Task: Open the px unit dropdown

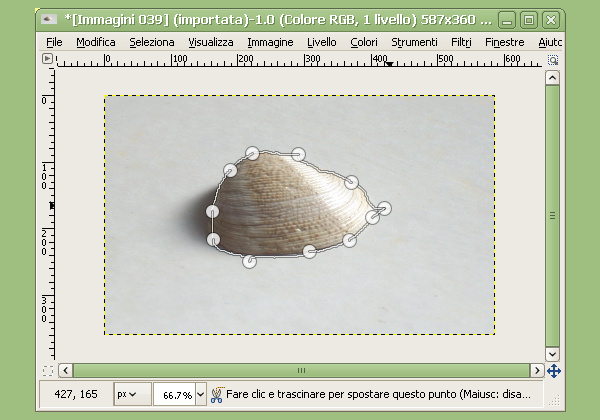Action: click(129, 394)
